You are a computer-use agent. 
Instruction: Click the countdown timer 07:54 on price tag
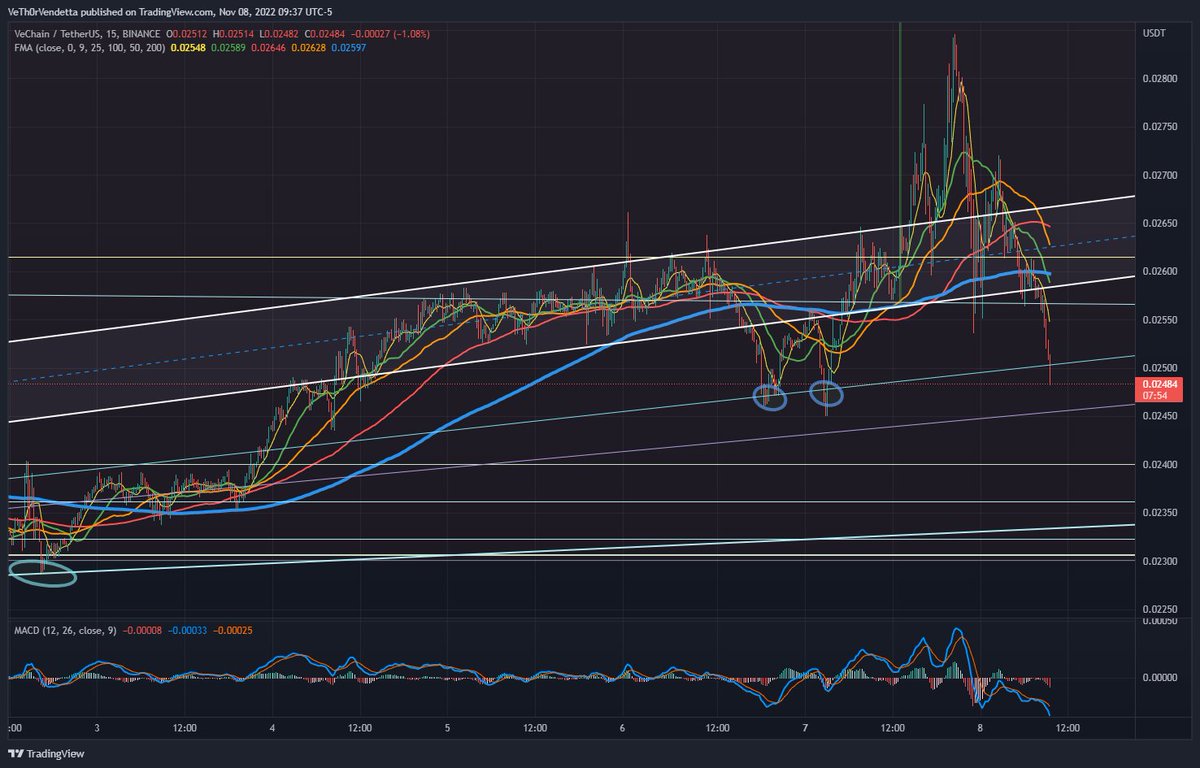(x=1155, y=396)
